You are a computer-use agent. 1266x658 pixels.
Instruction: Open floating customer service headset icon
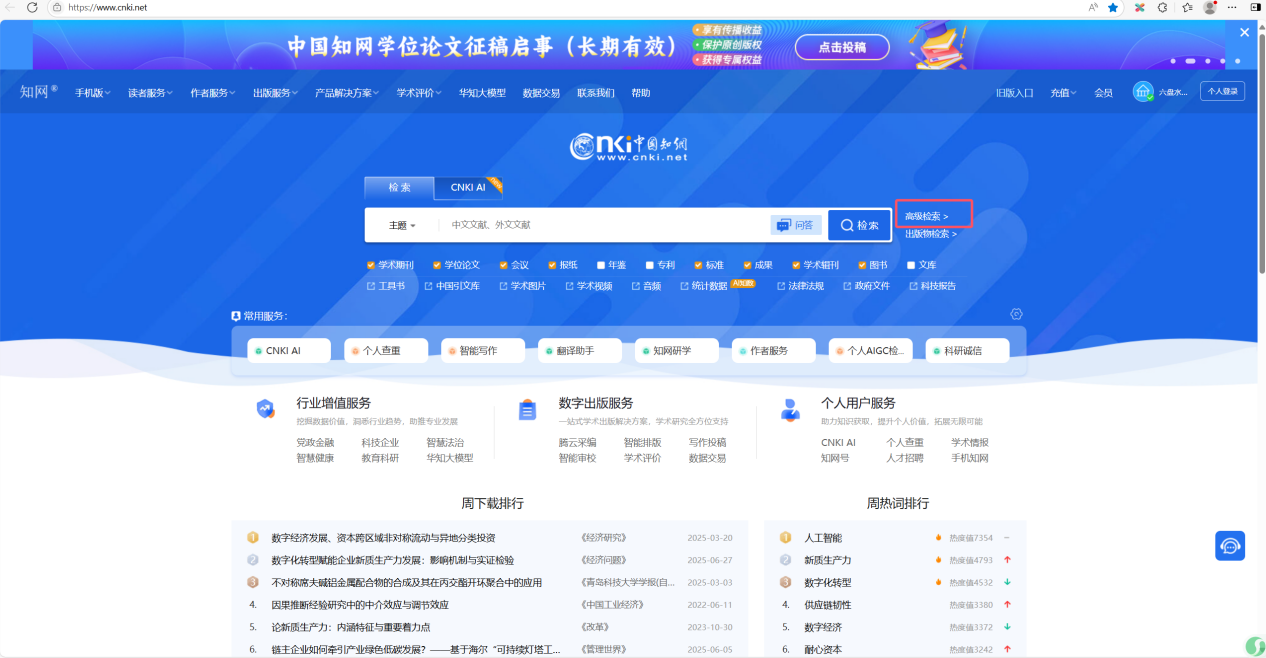(1229, 546)
